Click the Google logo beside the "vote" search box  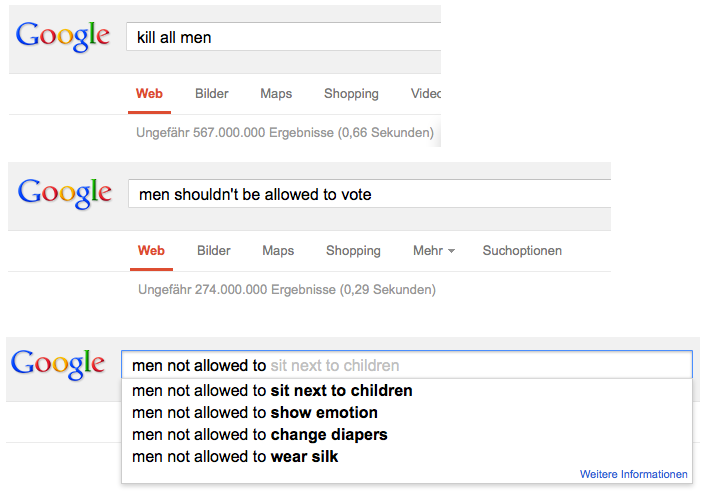tap(65, 193)
